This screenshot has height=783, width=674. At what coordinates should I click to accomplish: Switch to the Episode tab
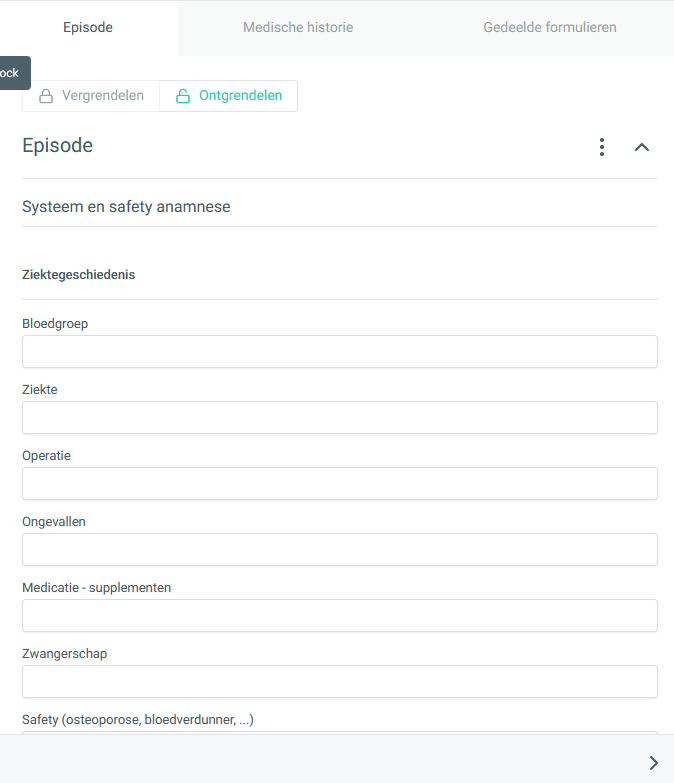88,27
